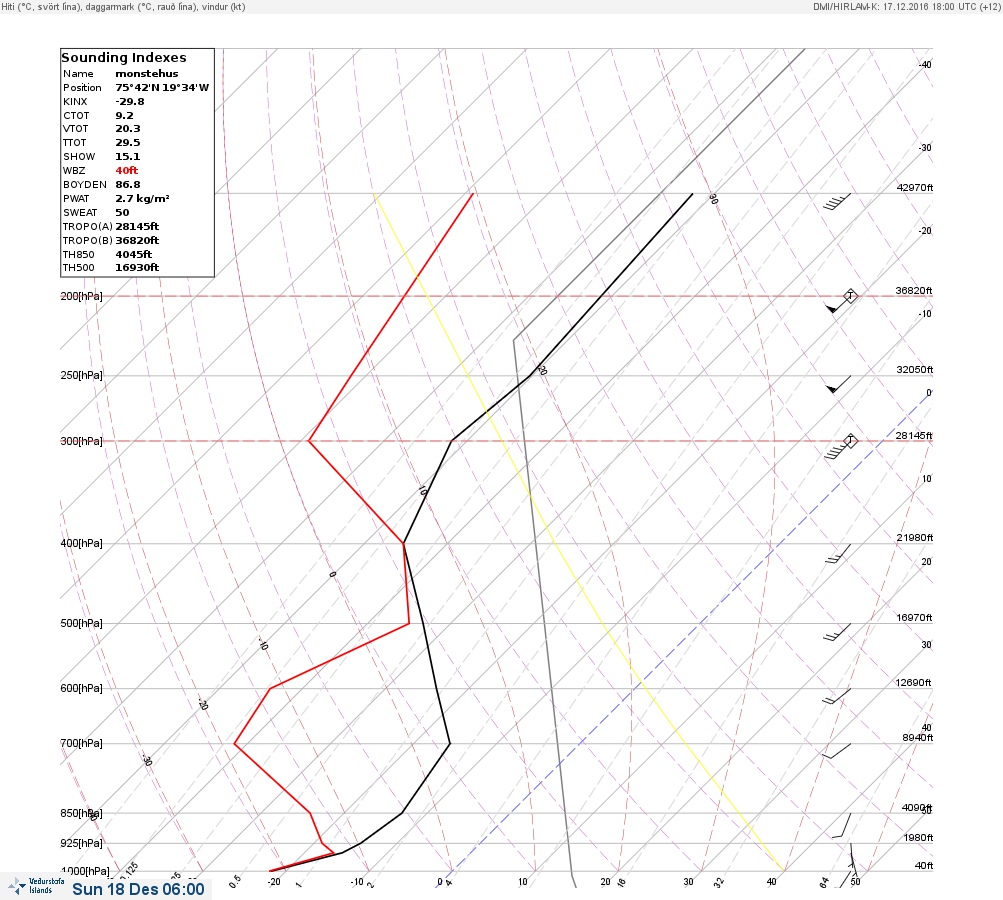Click the Vedurstofa Islands logo
This screenshot has width=1003, height=900.
point(37,886)
